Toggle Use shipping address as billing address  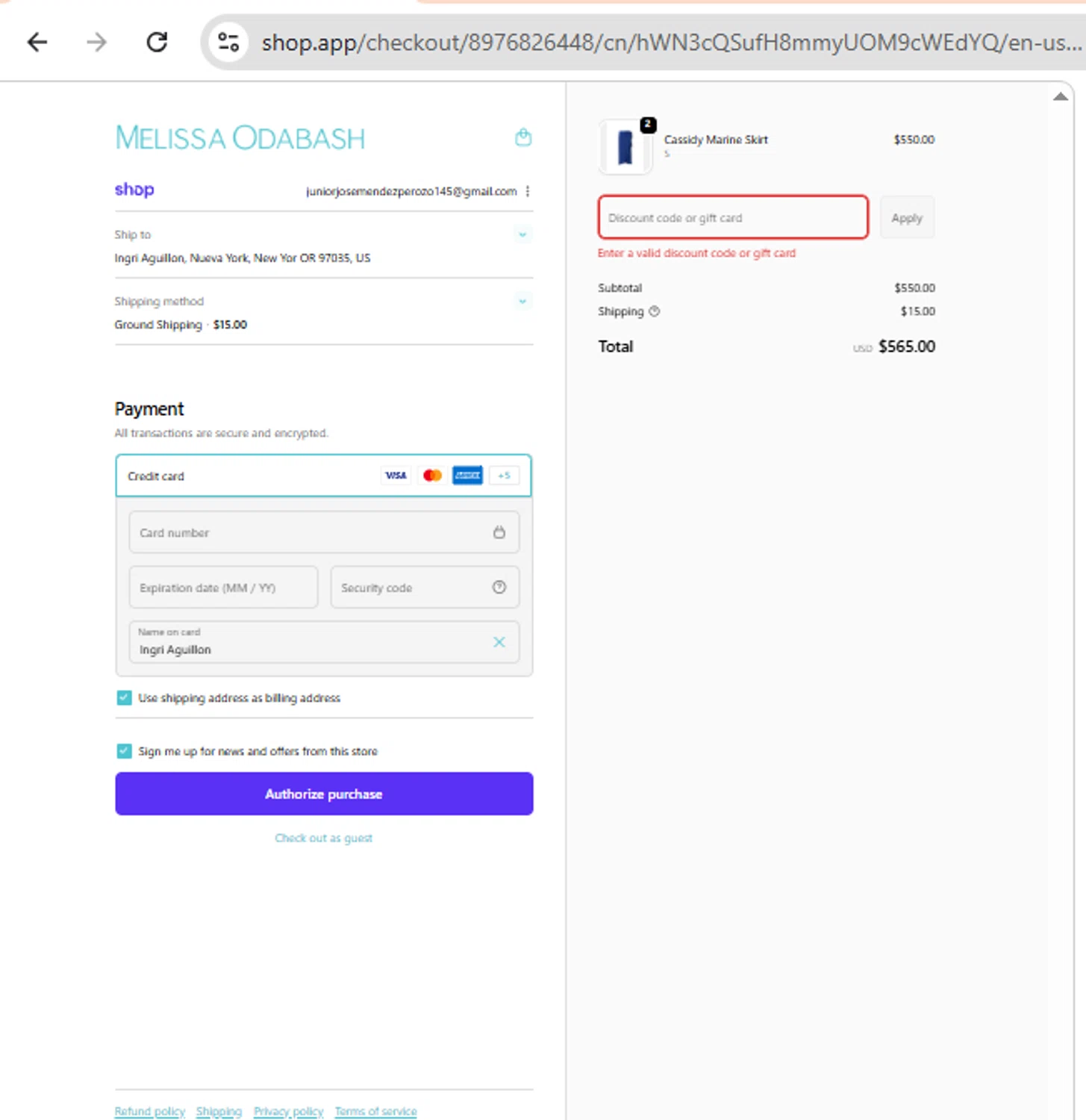point(124,698)
